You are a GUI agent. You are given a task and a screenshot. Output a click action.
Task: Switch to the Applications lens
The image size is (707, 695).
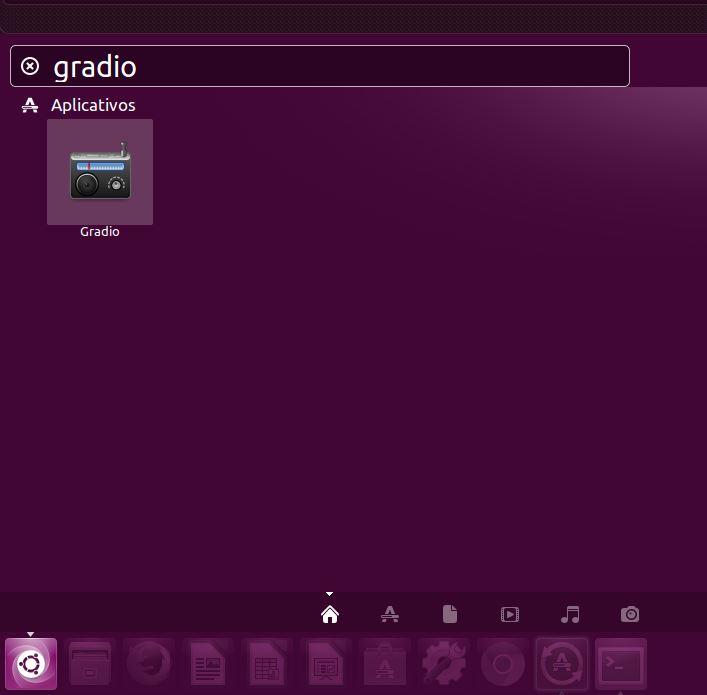[x=390, y=614]
